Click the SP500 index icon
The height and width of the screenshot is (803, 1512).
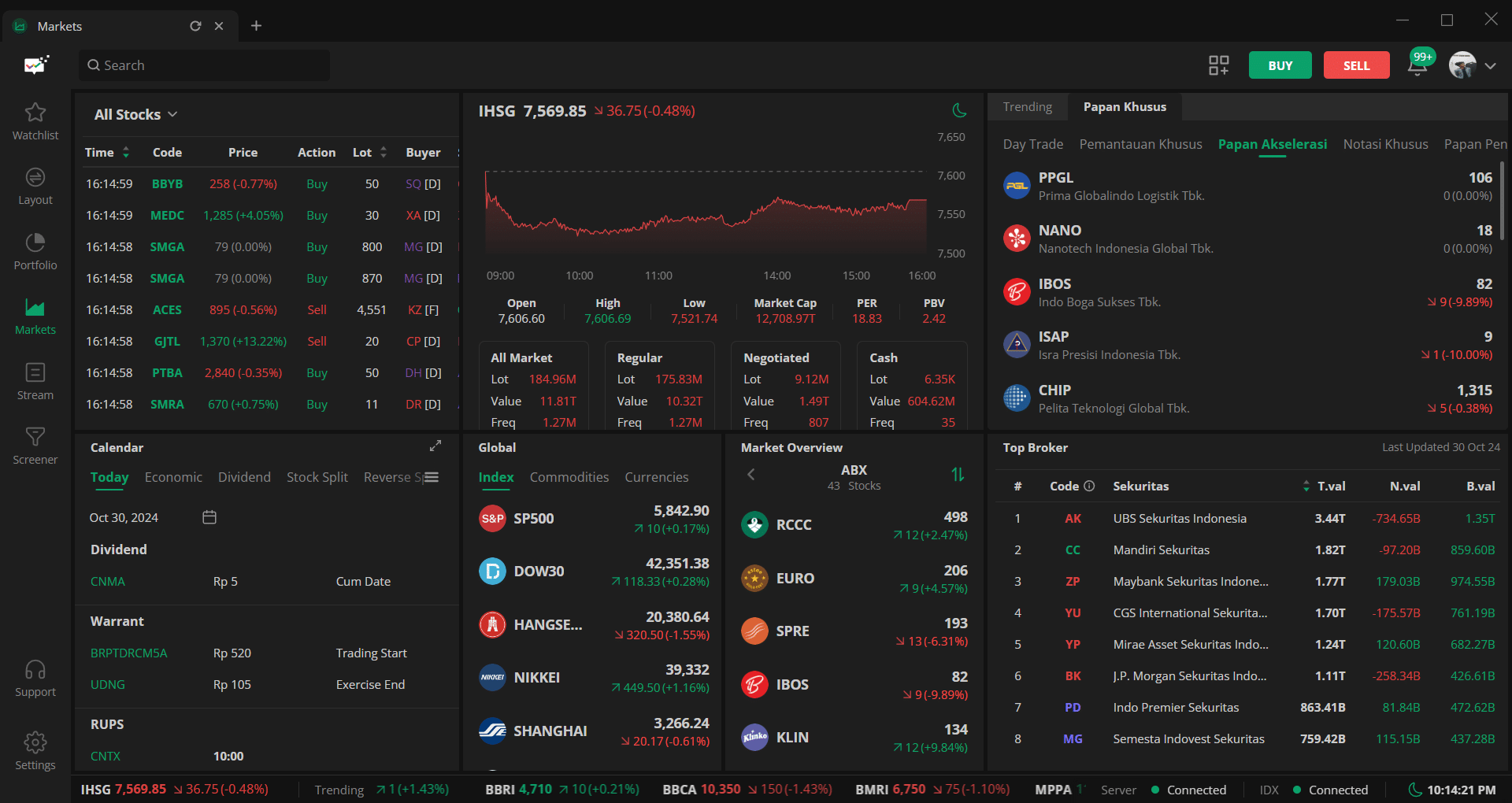point(492,518)
